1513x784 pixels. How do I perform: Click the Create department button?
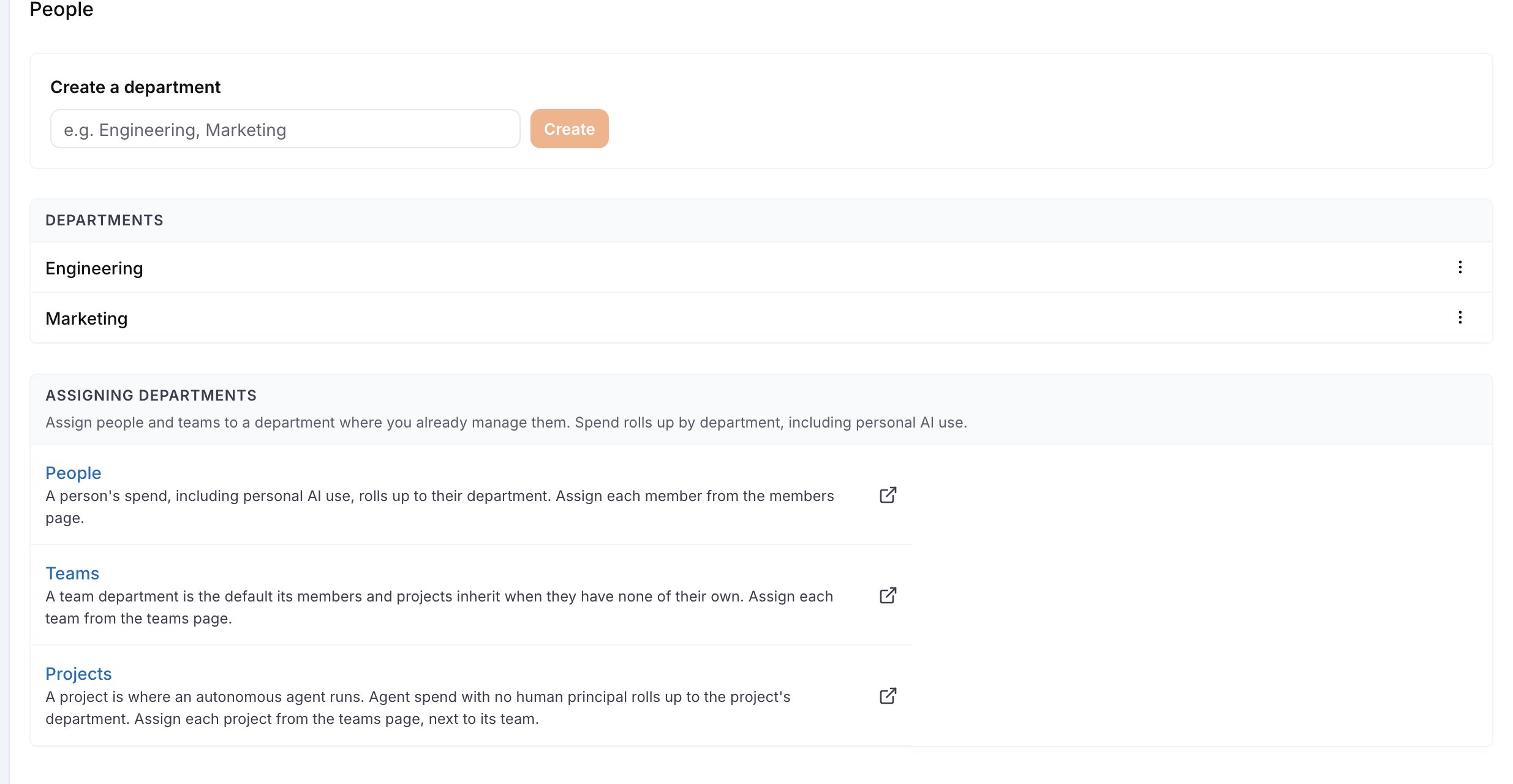point(569,129)
